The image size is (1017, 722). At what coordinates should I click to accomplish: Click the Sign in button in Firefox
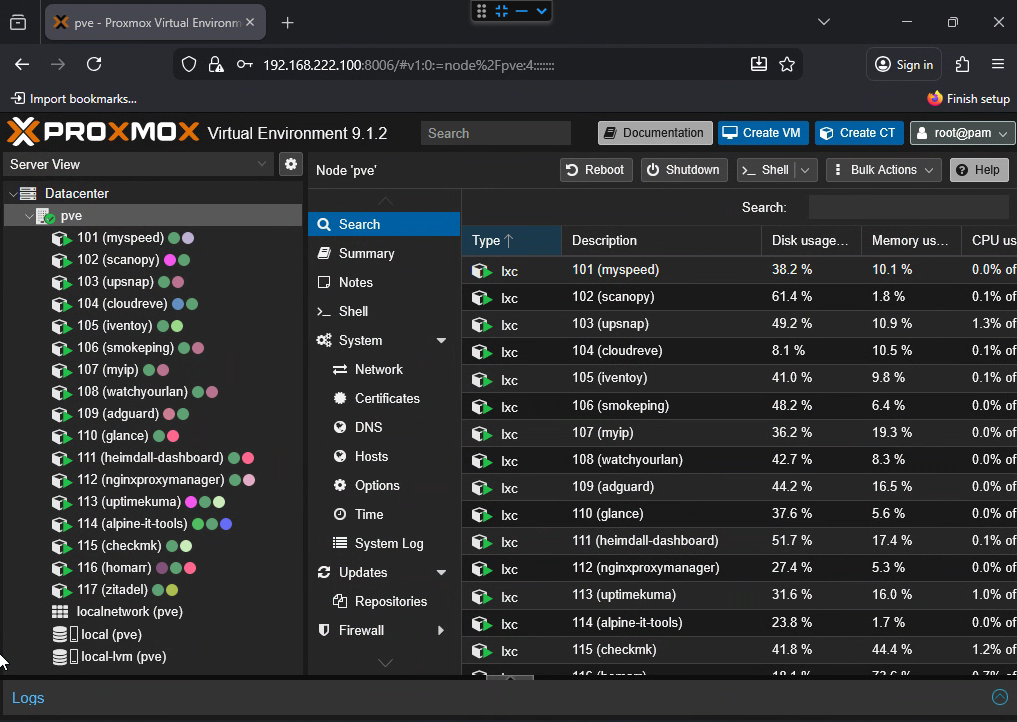coord(904,64)
